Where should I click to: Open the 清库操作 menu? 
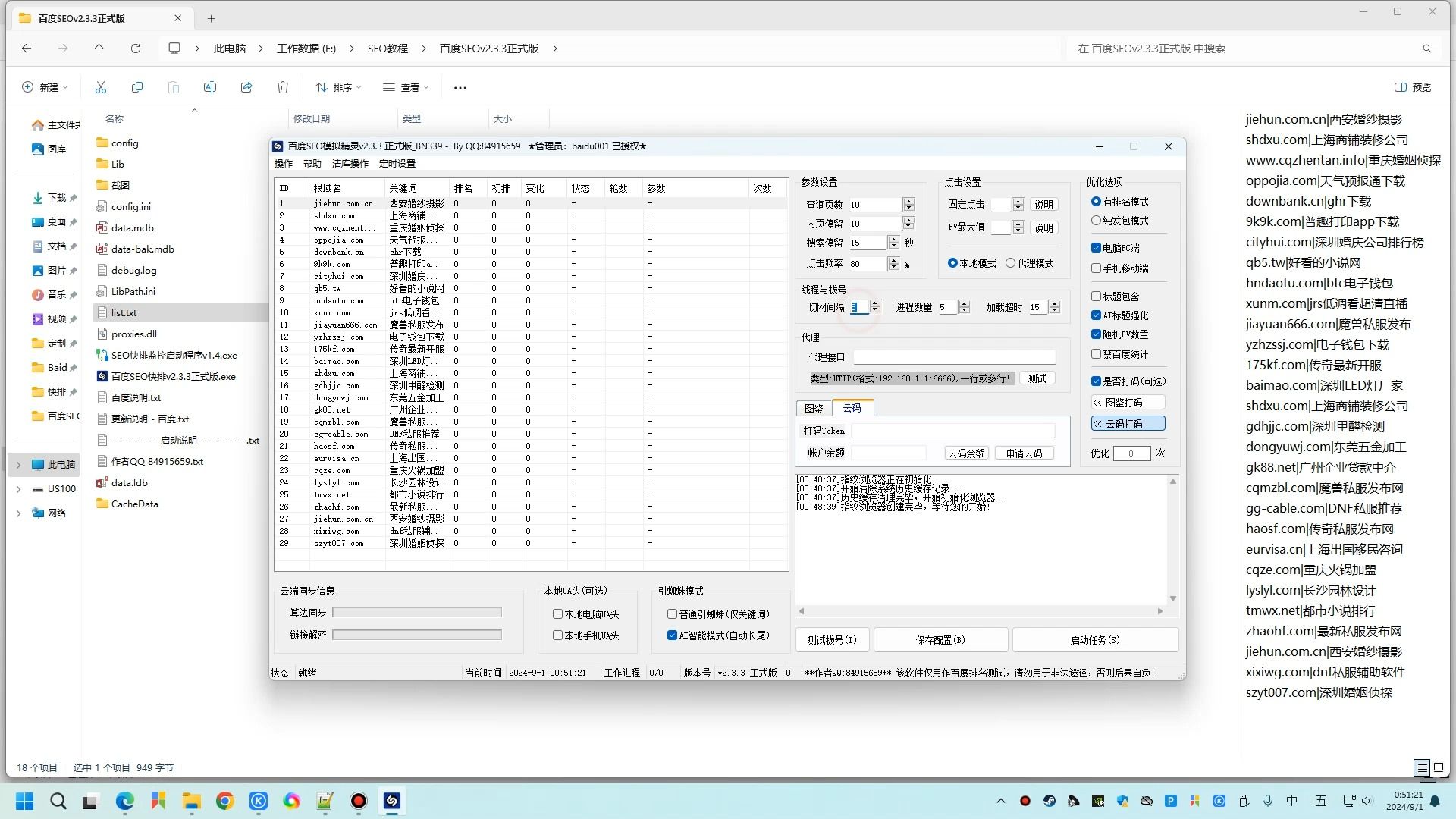[x=350, y=164]
